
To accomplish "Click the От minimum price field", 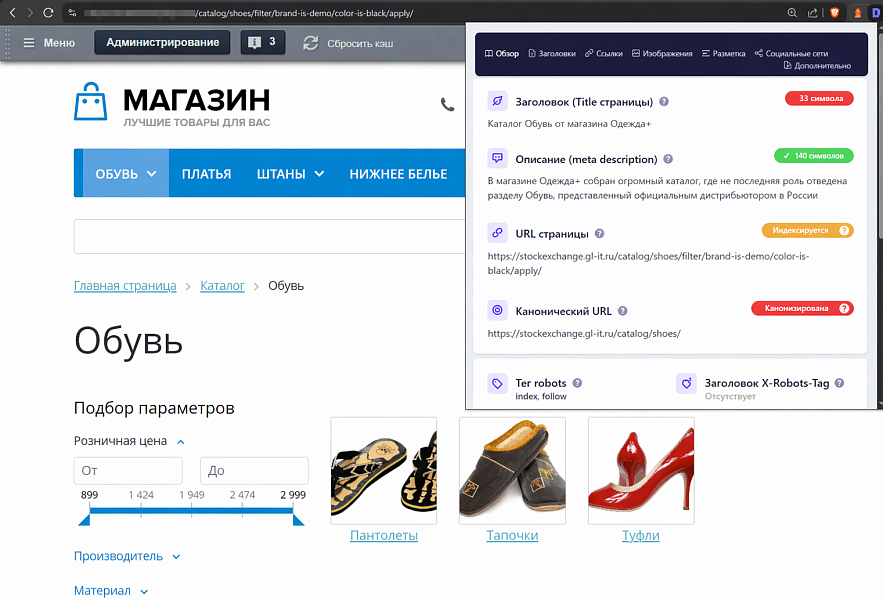I will point(128,471).
